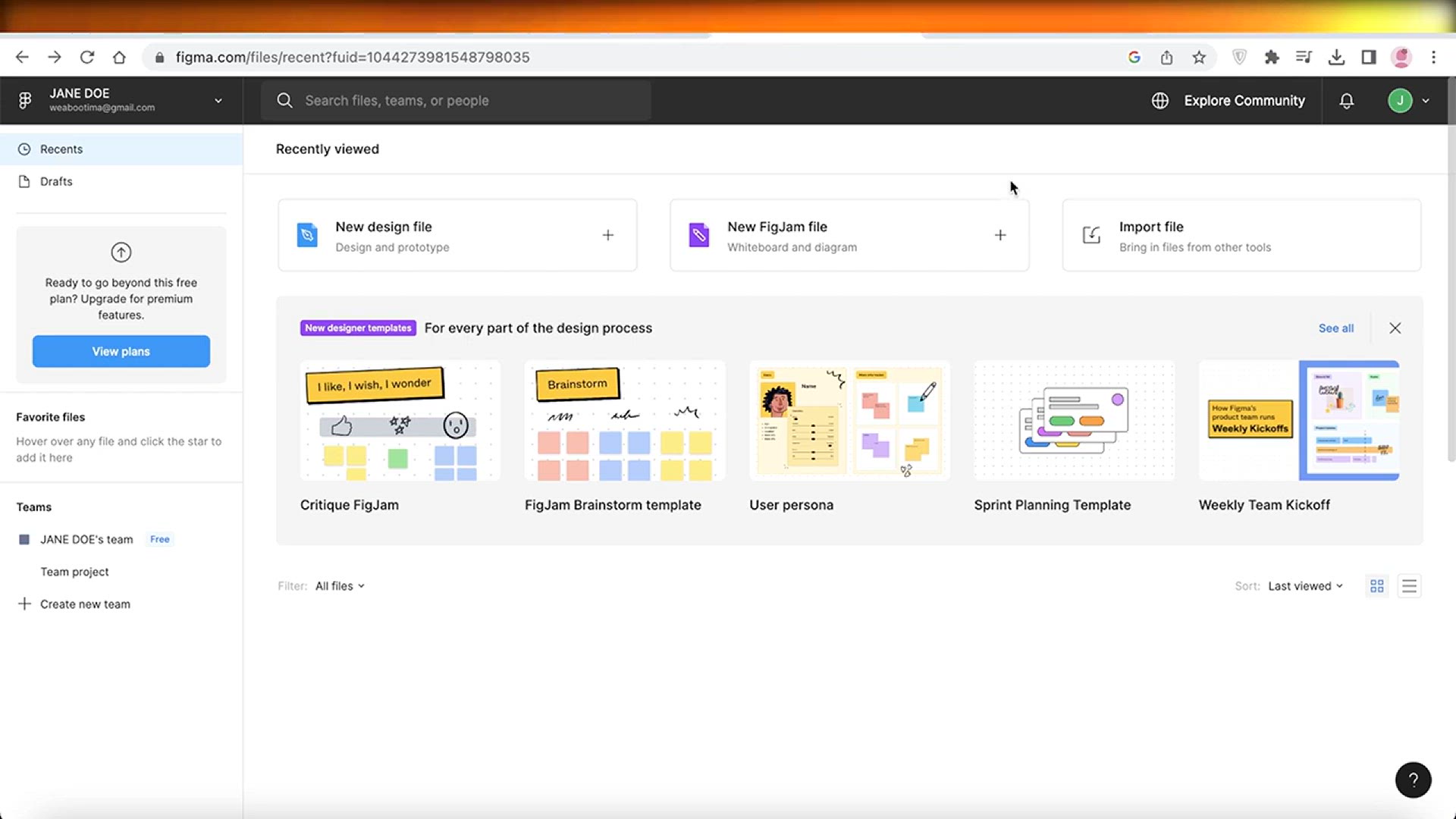Open FigJam Brainstorm template thumbnail
The height and width of the screenshot is (819, 1456).
point(625,421)
